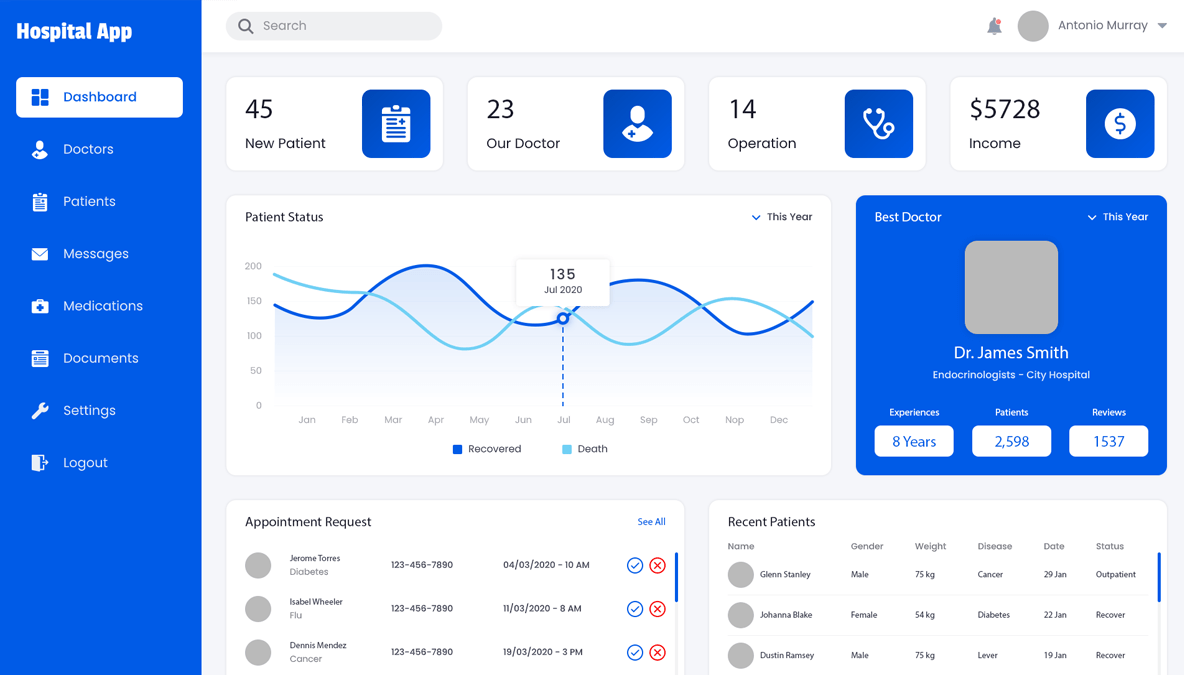Decline Dennis Mendez appointment request
Screen dimensions: 1184x675
pyautogui.click(x=657, y=652)
